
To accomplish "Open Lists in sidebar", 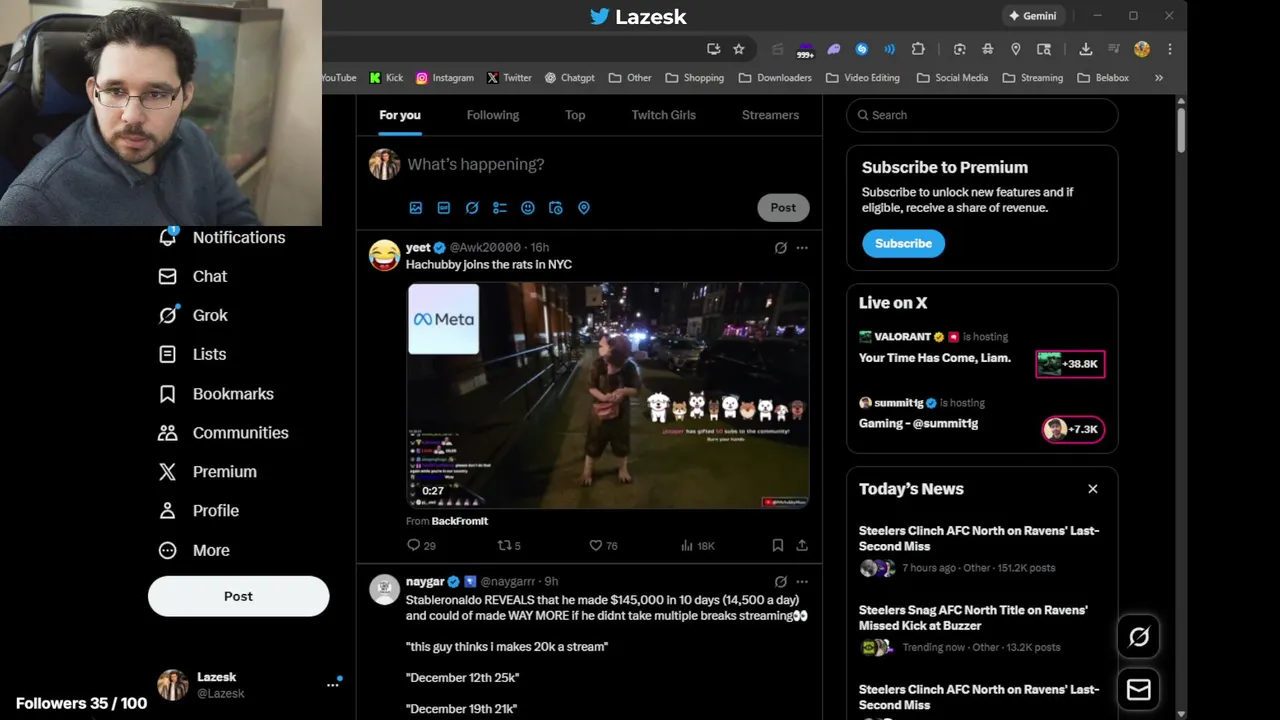I will click(193, 354).
